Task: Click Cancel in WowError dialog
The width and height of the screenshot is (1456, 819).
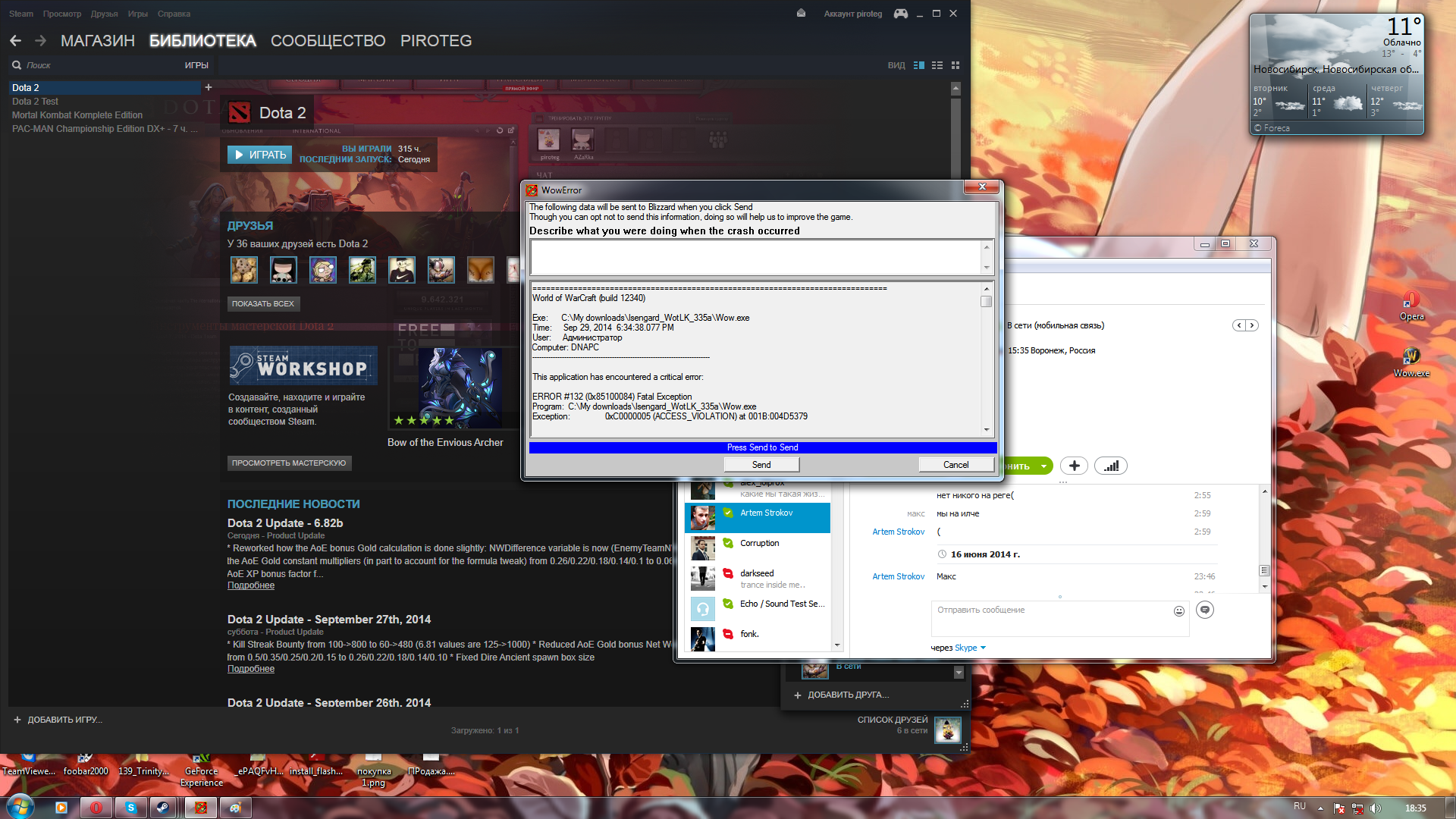Action: [956, 465]
